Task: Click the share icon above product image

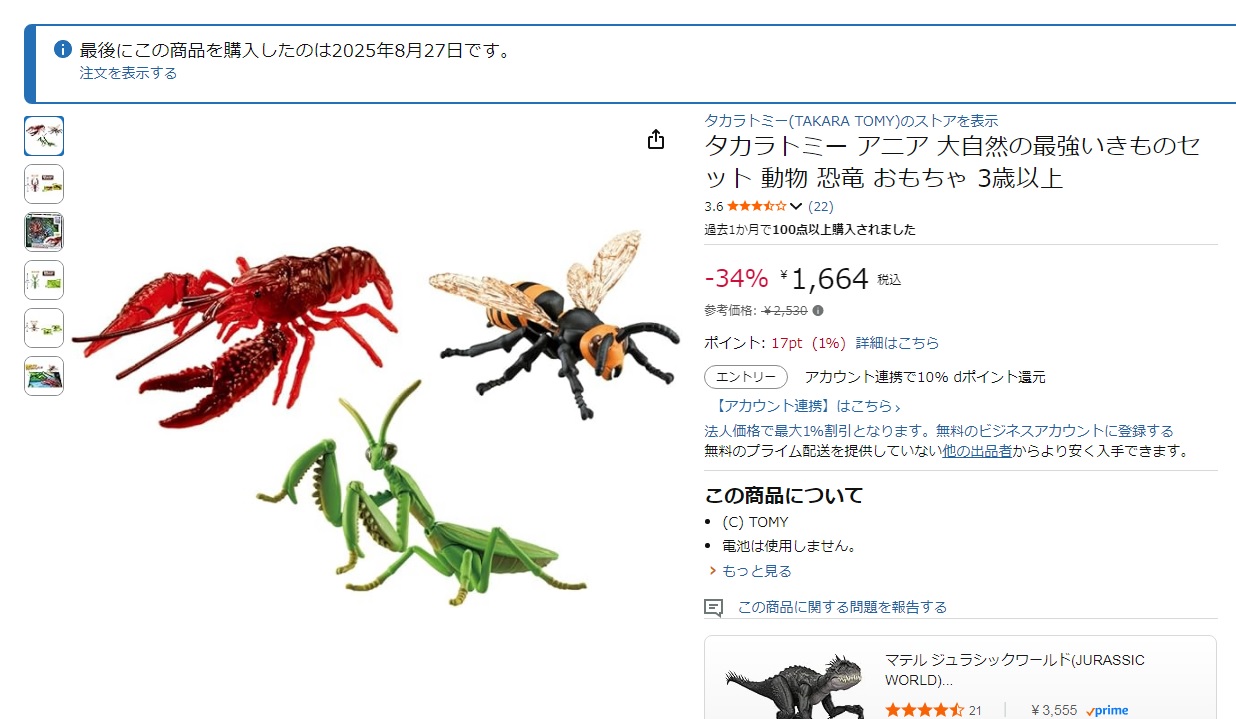Action: coord(656,139)
